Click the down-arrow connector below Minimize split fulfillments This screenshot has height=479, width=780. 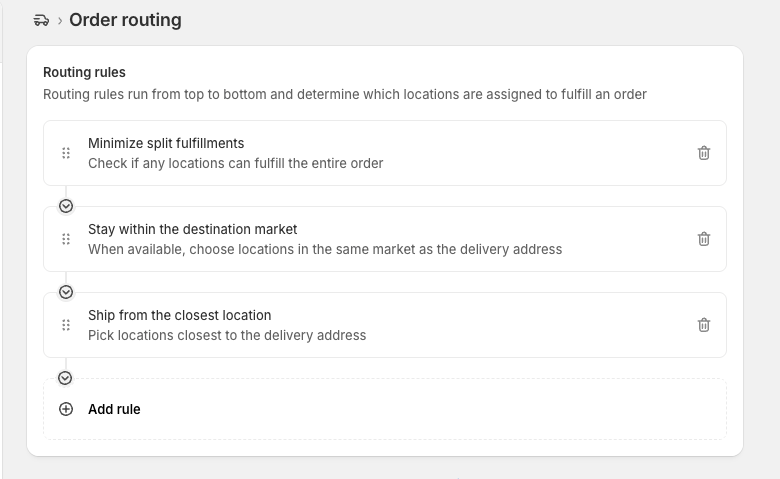(x=66, y=206)
